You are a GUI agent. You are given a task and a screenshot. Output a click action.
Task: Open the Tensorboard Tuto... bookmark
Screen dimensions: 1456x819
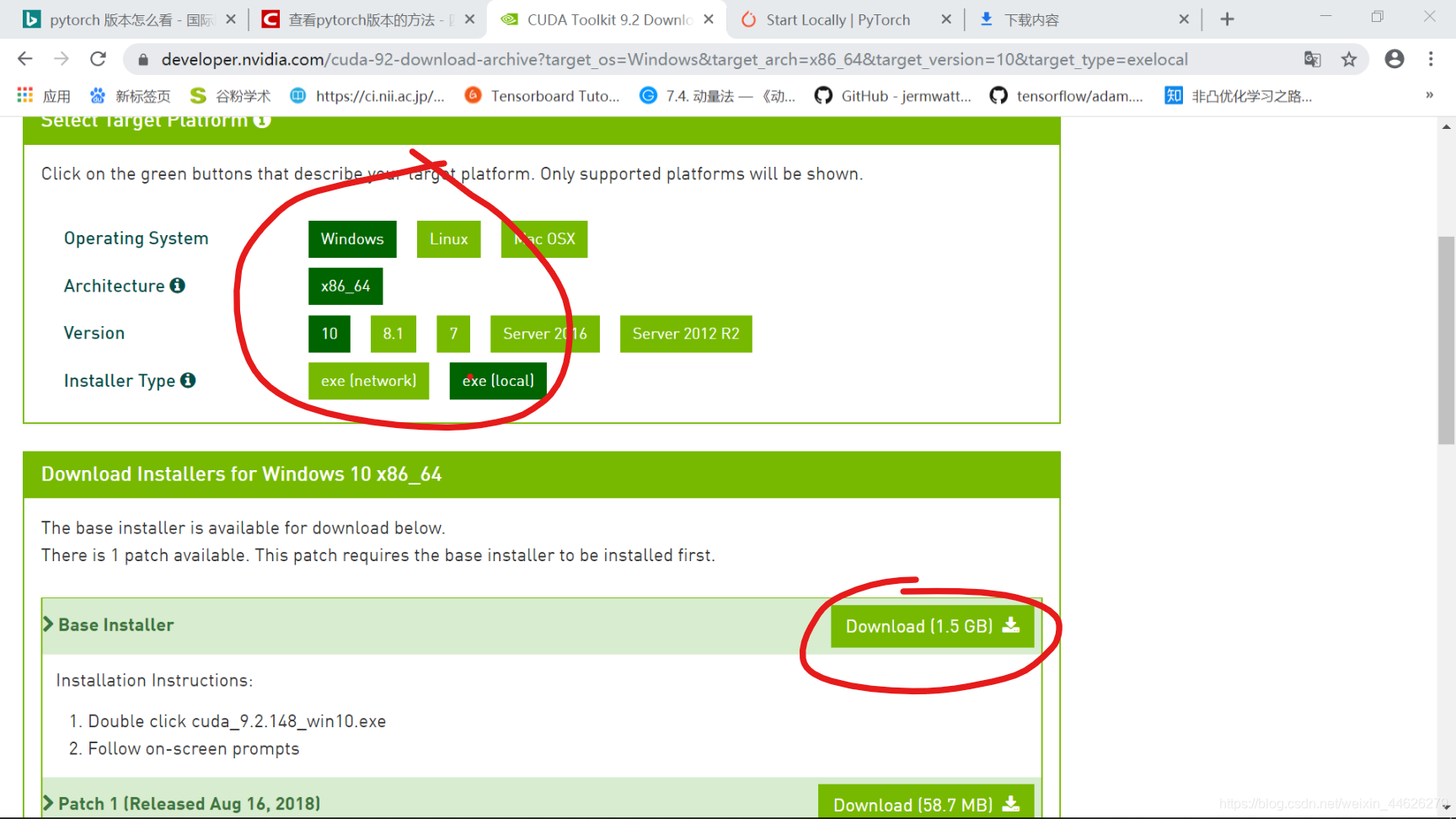click(543, 96)
